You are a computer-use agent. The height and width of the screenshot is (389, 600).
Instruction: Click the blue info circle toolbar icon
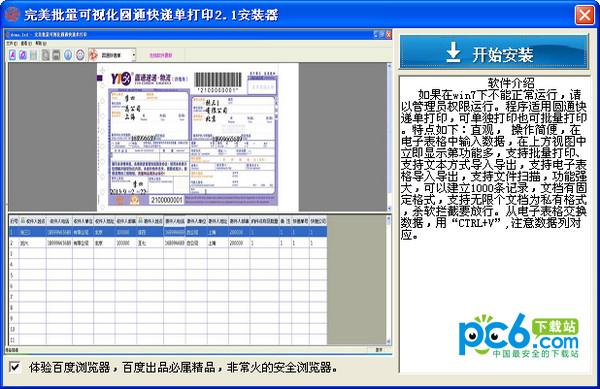point(68,55)
